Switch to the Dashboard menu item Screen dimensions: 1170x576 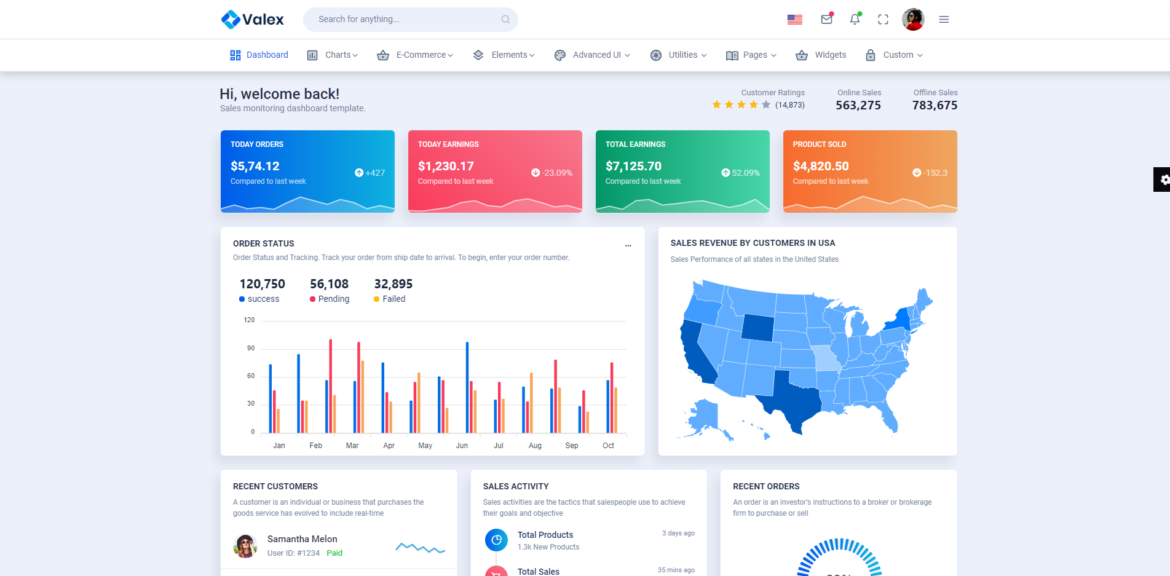tap(258, 55)
